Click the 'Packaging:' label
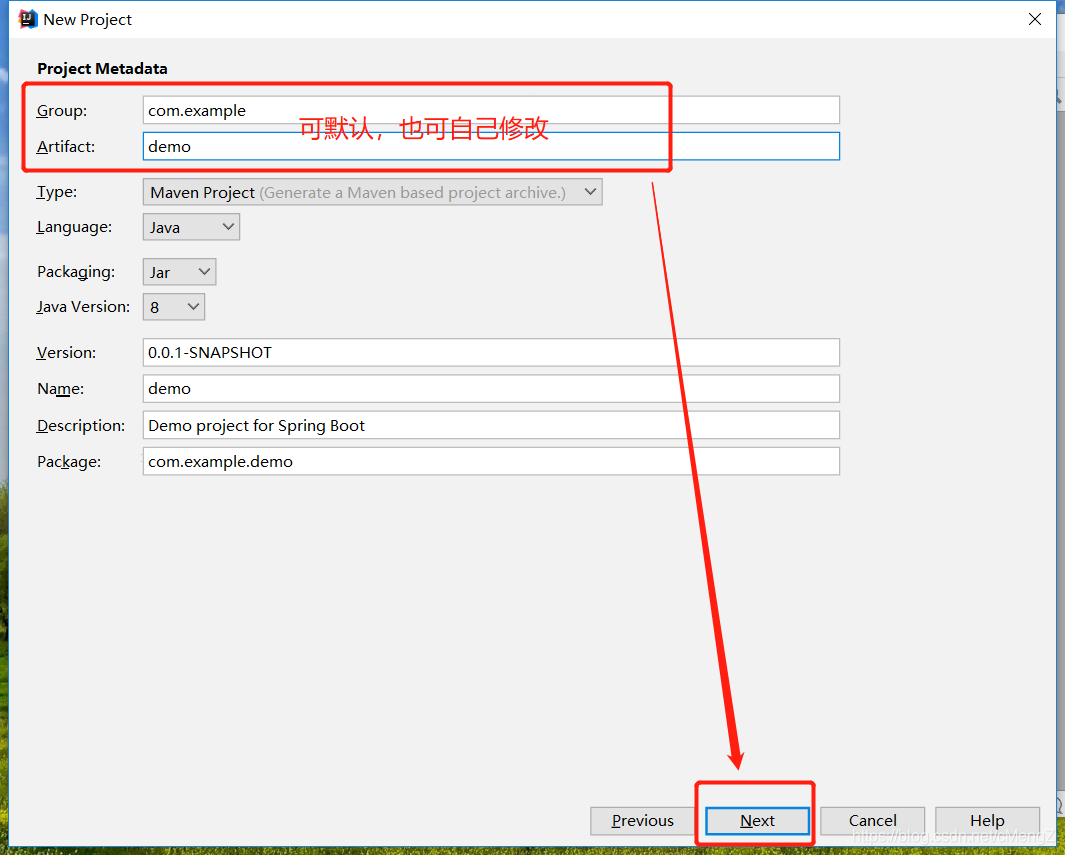Screen dimensions: 1065x855 pos(75,272)
